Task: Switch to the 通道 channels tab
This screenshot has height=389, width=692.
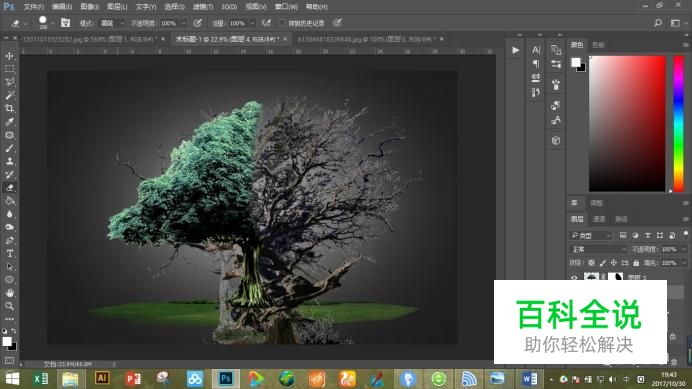Action: (599, 219)
